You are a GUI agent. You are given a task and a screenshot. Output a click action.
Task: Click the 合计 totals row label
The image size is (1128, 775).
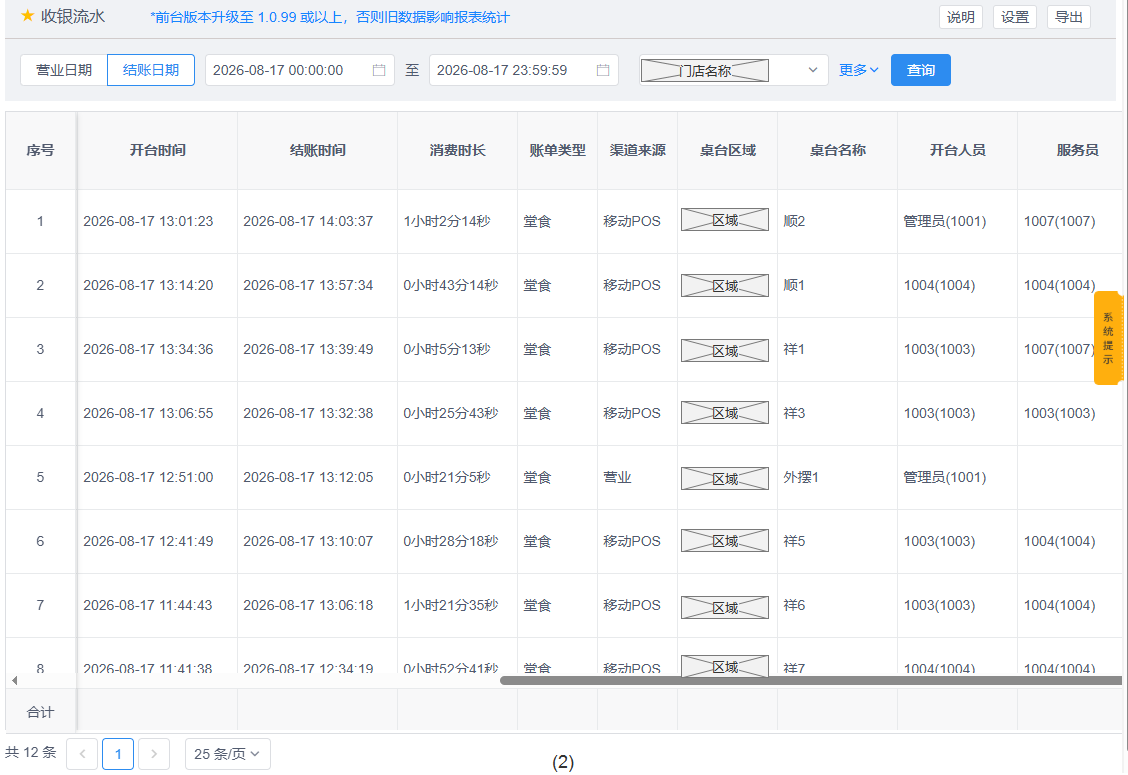[x=40, y=712]
